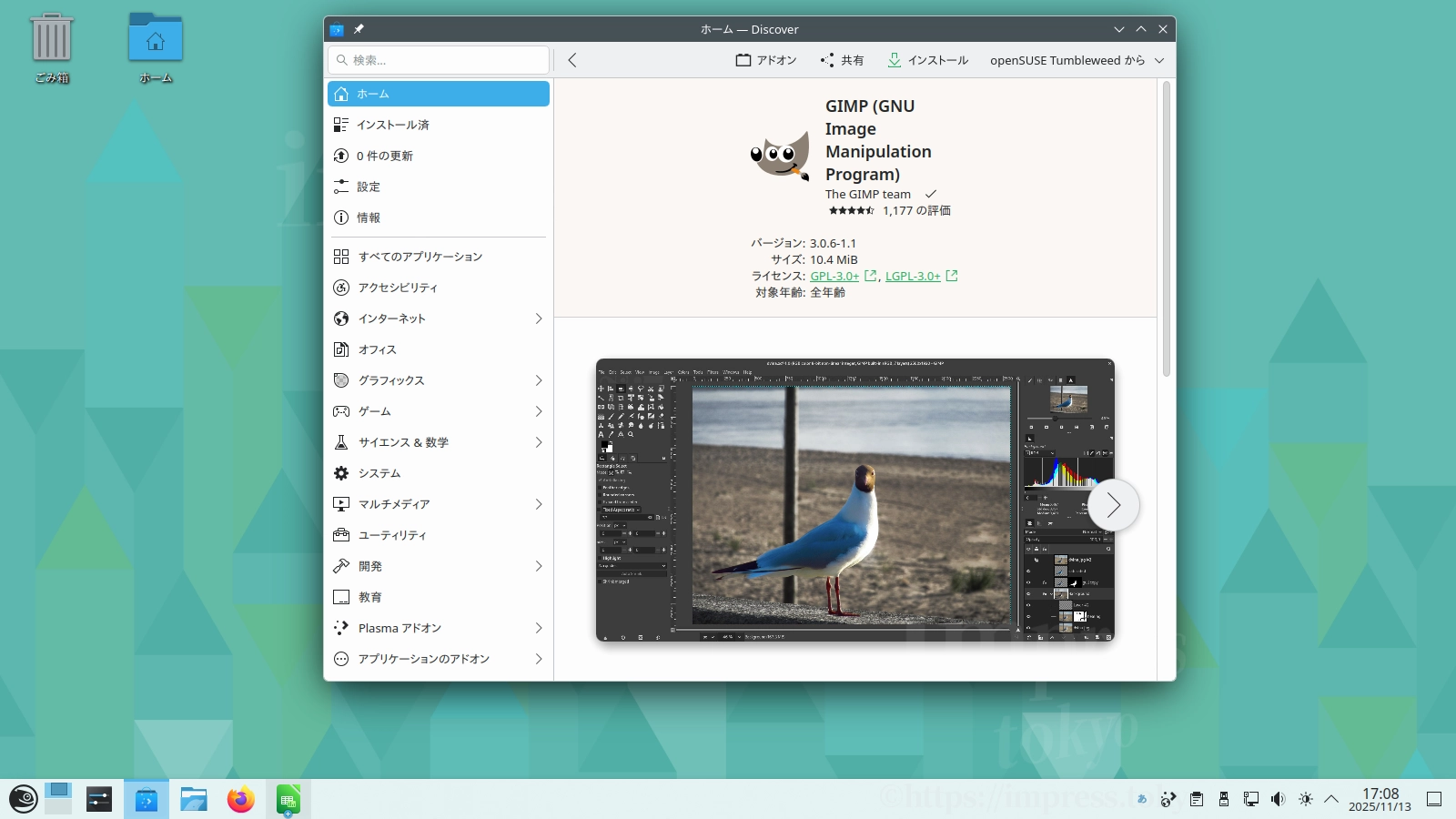Open the brightness tray icon
Screen dimensions: 1456x819
pos(1306,800)
